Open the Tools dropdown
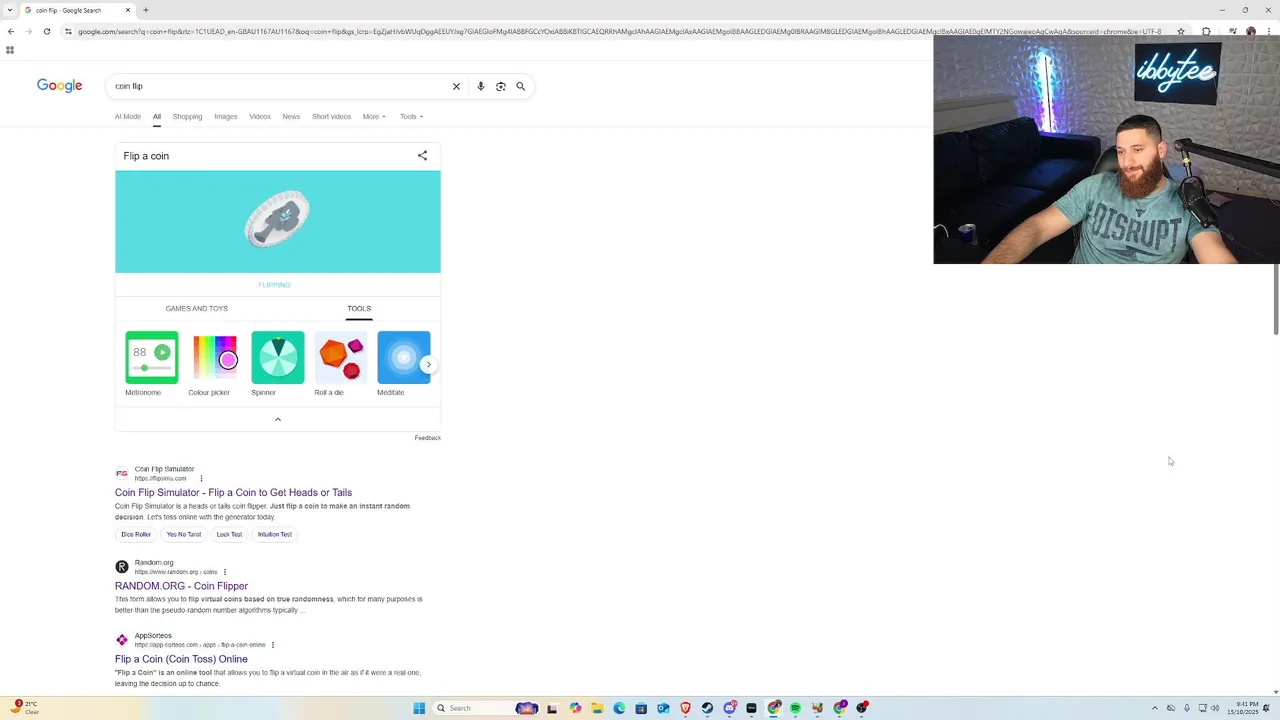The width and height of the screenshot is (1280, 720). 411,116
